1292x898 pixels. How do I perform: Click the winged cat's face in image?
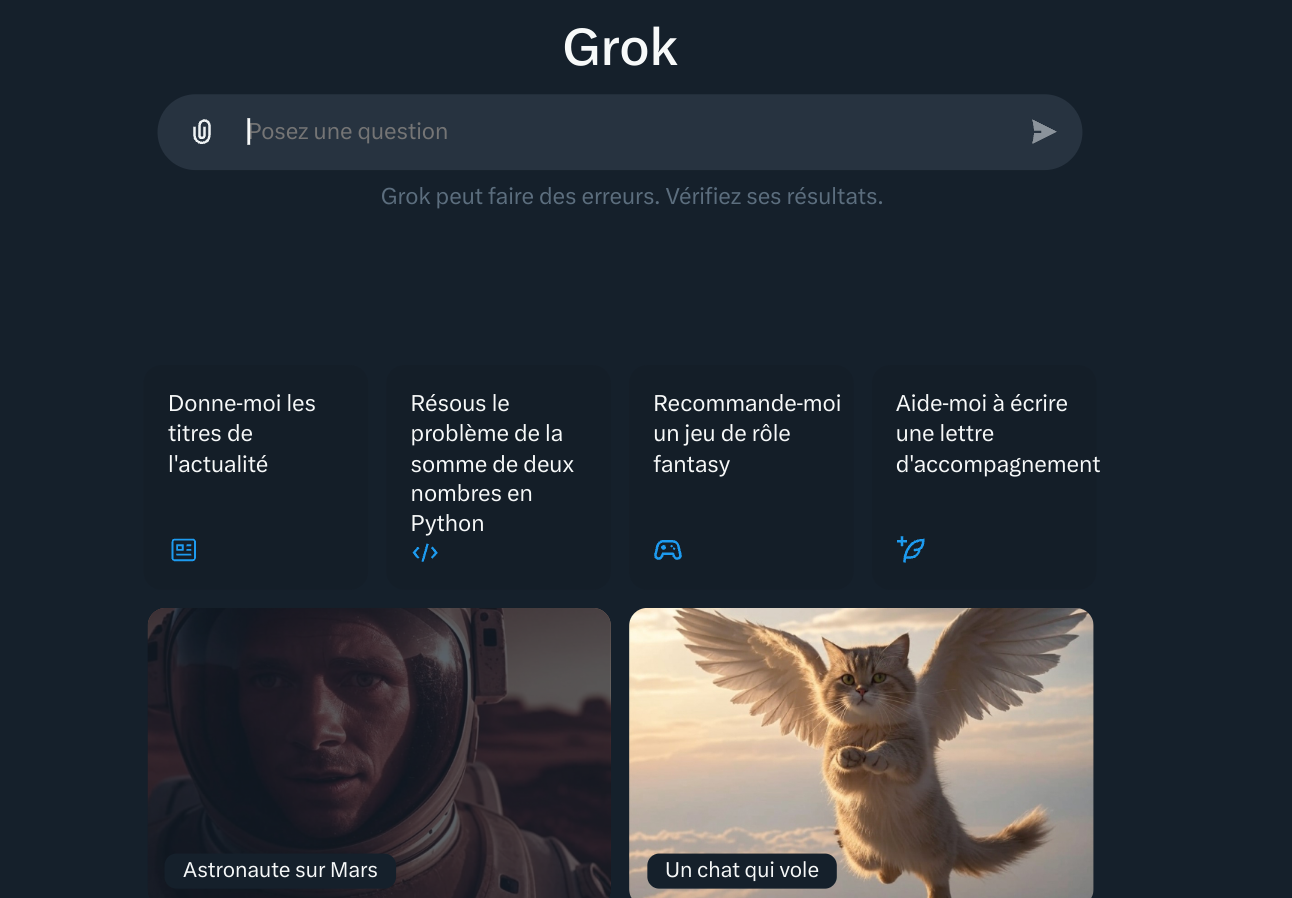click(x=864, y=683)
